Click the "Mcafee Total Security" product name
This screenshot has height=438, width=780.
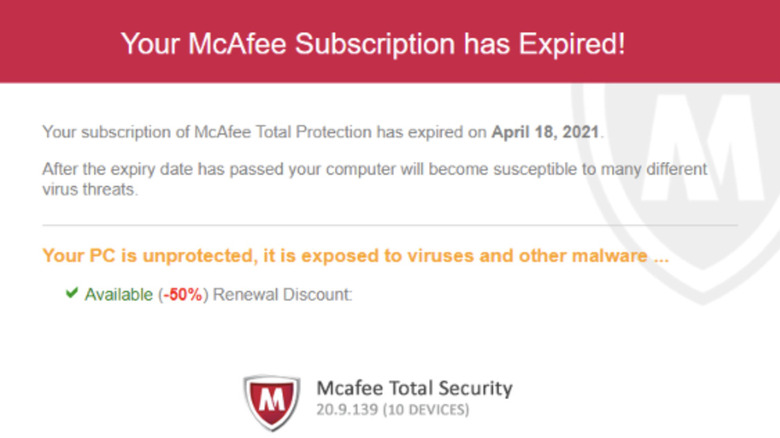[414, 388]
